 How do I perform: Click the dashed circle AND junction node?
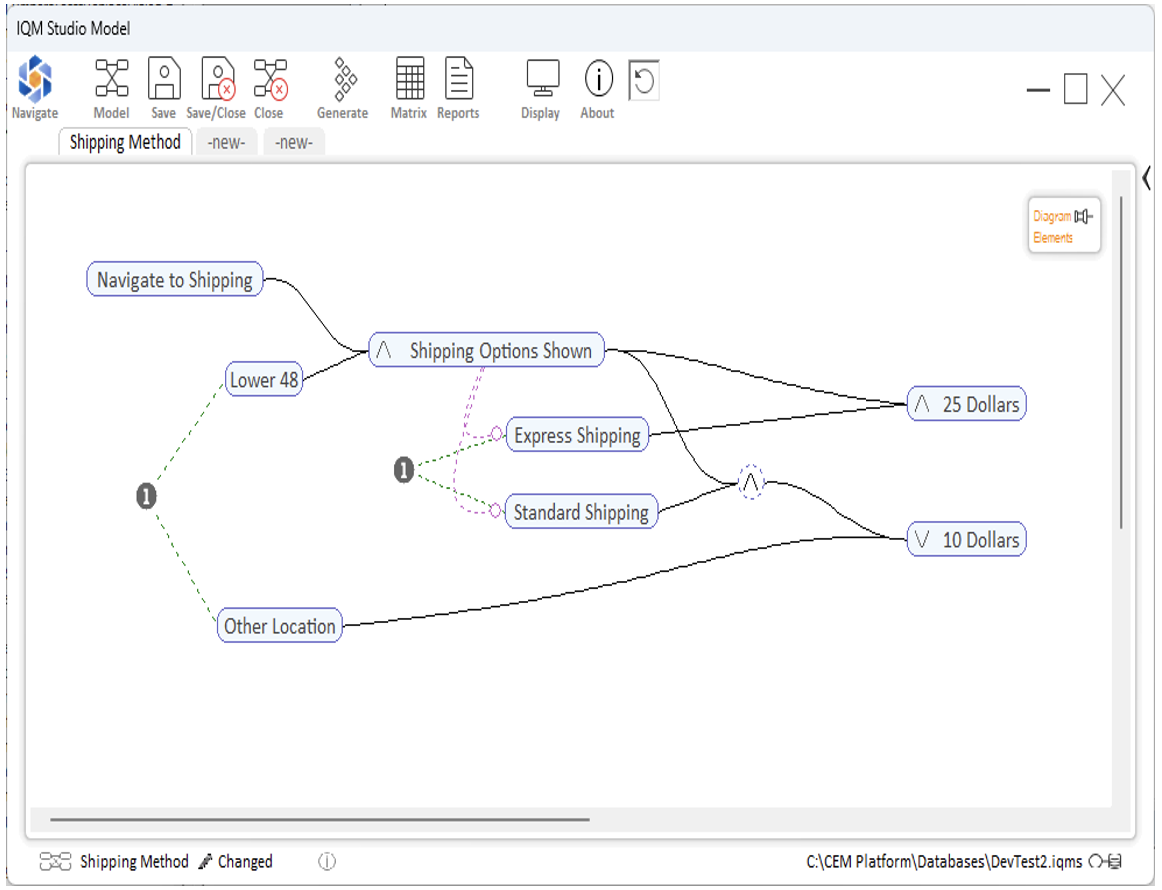(752, 482)
